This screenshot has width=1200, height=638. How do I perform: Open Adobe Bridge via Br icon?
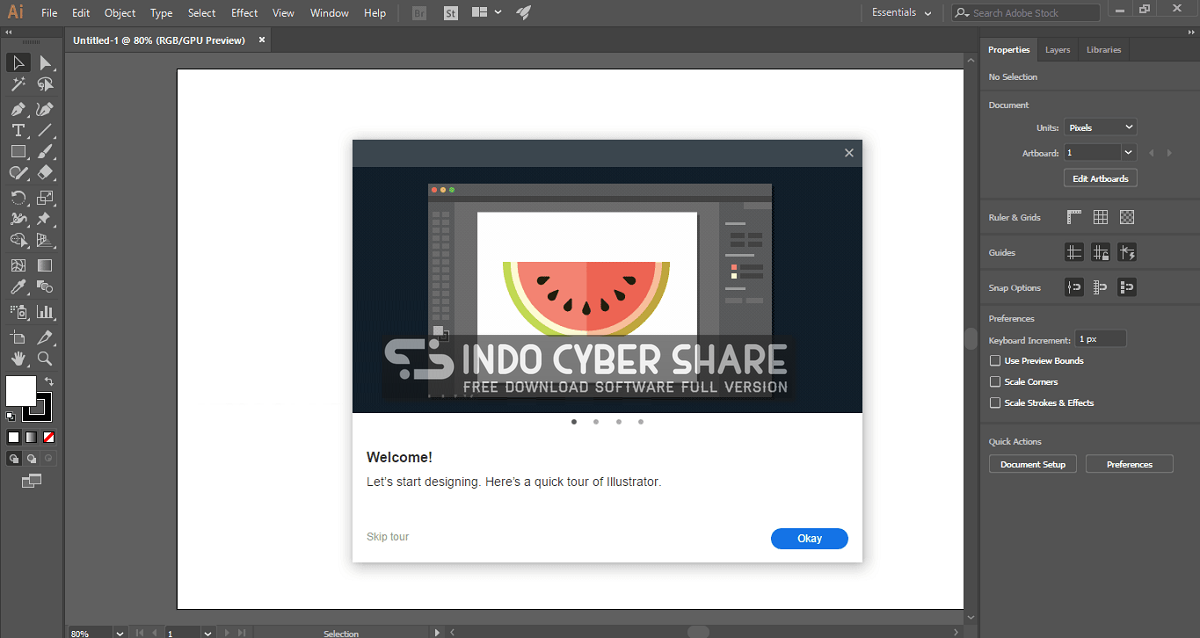(421, 13)
